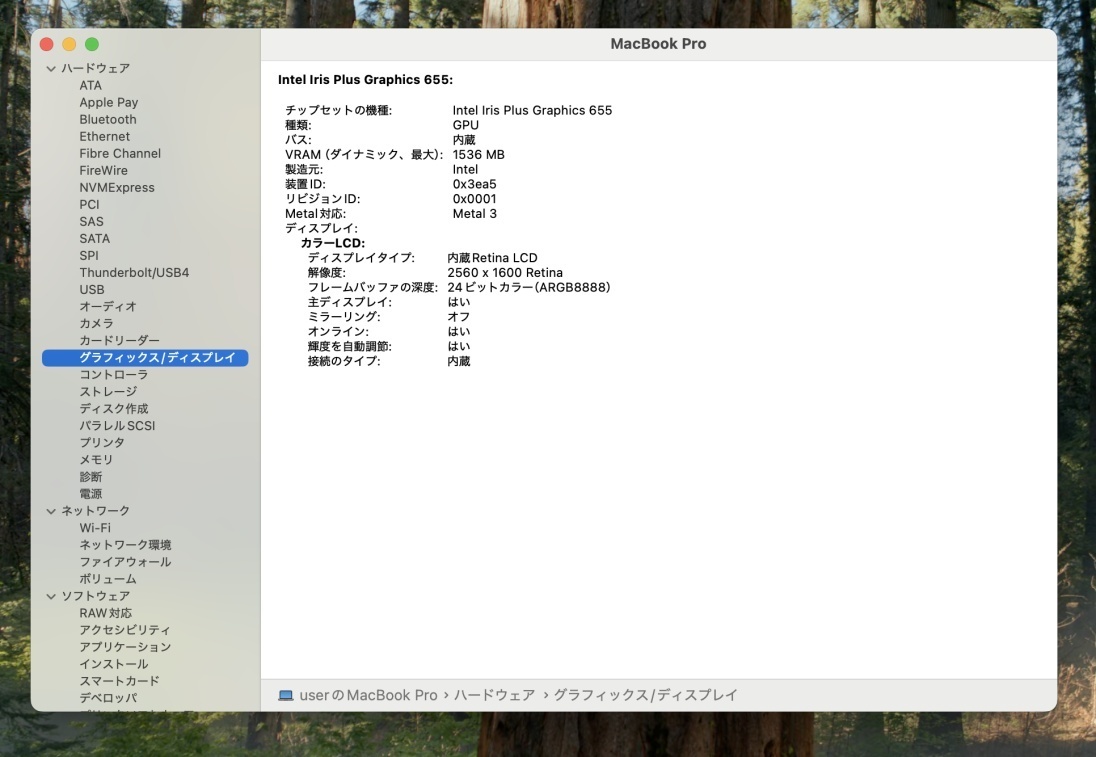The image size is (1096, 757).
Task: Select the グラフィックス/ディスプレイ sidebar row
Action: (x=145, y=358)
